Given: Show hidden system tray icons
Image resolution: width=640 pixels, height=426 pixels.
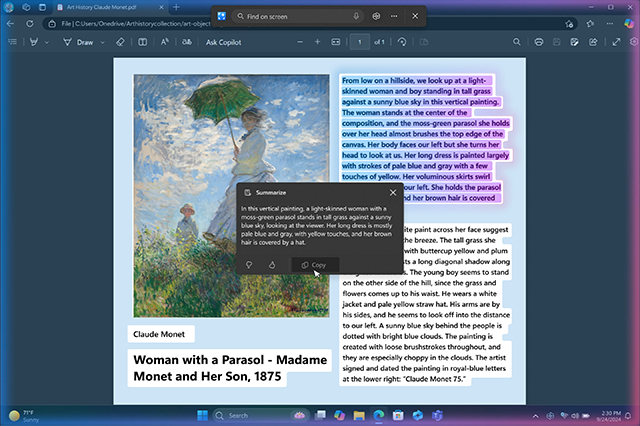Looking at the screenshot, I should (536, 416).
